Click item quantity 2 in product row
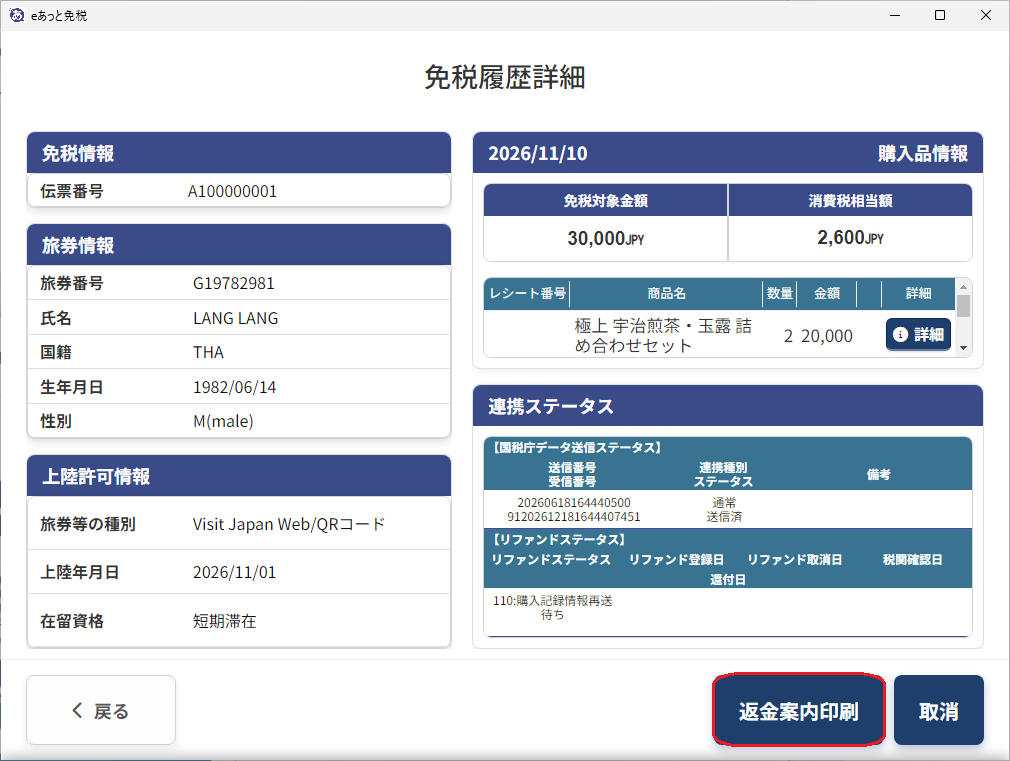The width and height of the screenshot is (1010, 761). point(788,336)
